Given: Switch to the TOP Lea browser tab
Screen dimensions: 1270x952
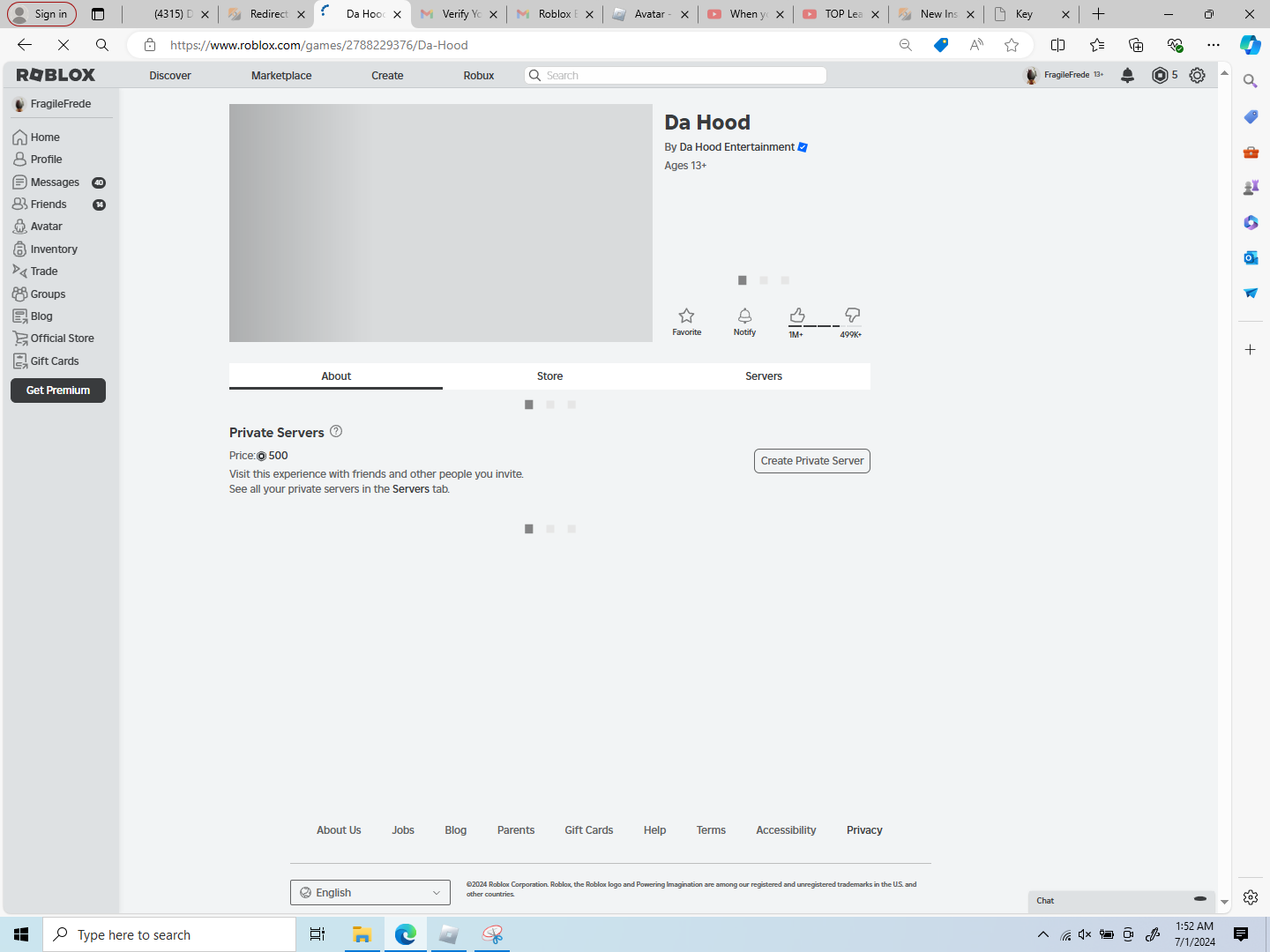Looking at the screenshot, I should [840, 14].
